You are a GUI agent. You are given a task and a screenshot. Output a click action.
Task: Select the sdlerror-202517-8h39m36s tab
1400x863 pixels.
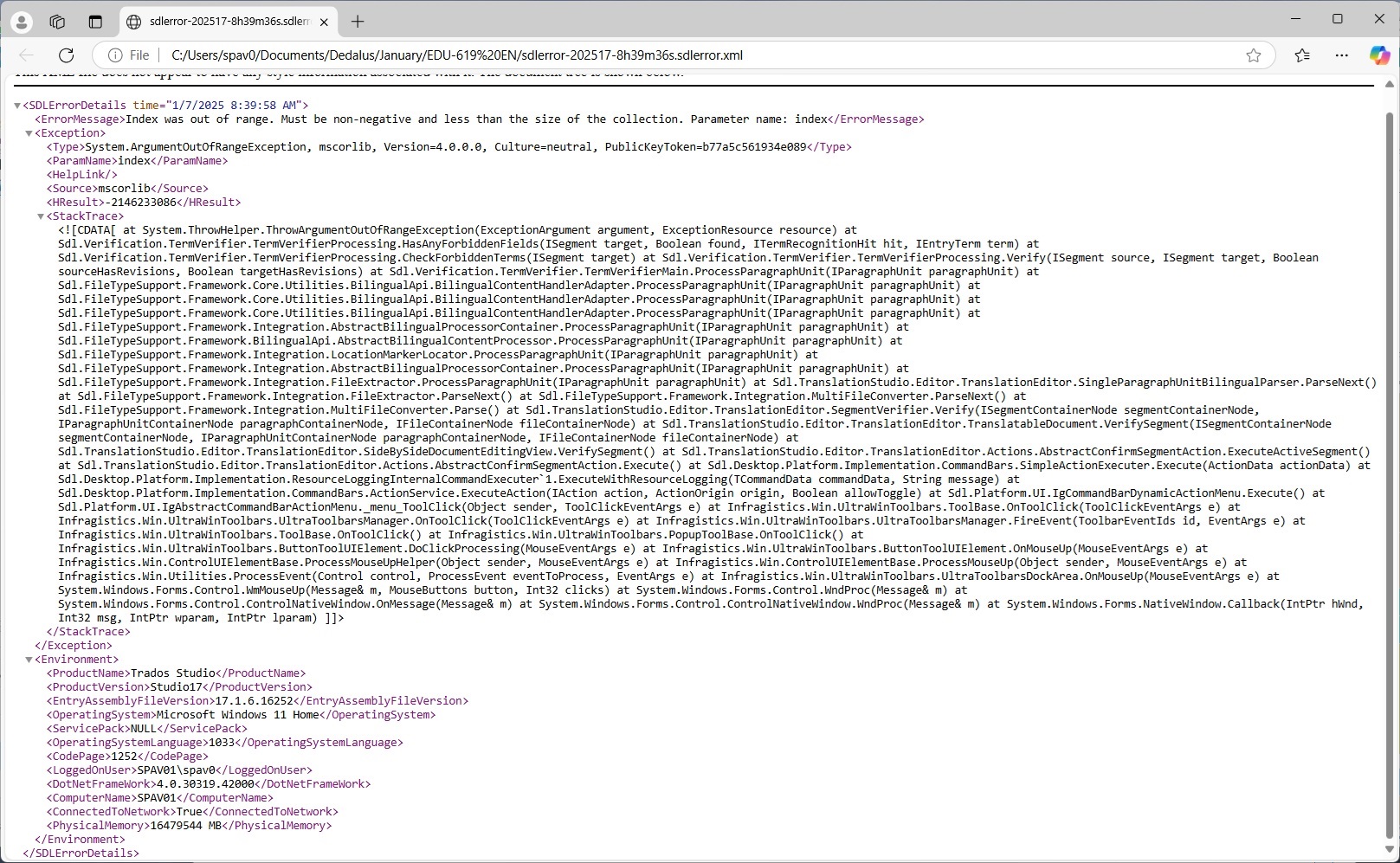click(227, 22)
